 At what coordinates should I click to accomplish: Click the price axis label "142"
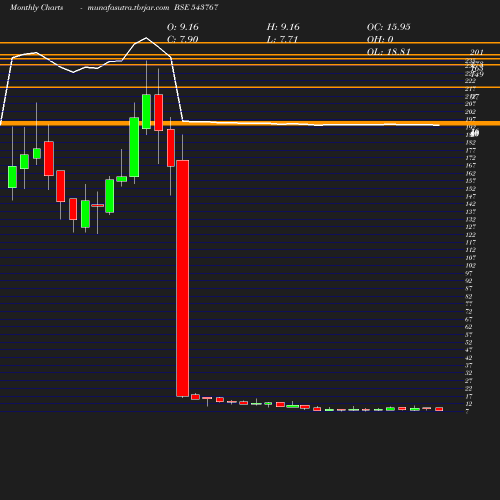[471, 204]
